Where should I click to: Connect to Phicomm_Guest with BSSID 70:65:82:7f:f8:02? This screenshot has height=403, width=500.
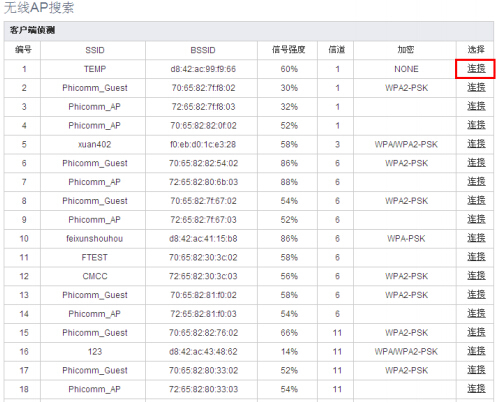pos(476,88)
